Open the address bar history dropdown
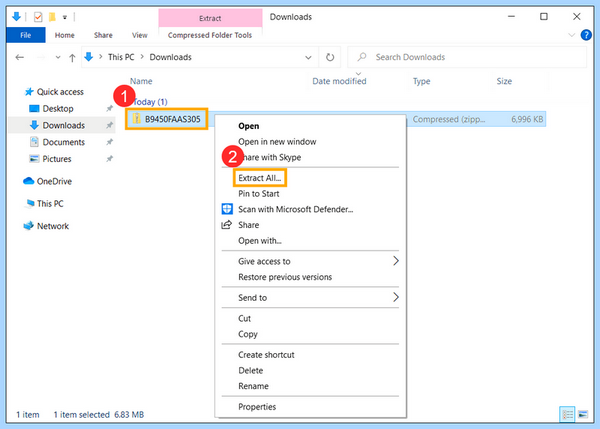This screenshot has width=600, height=429. click(308, 57)
